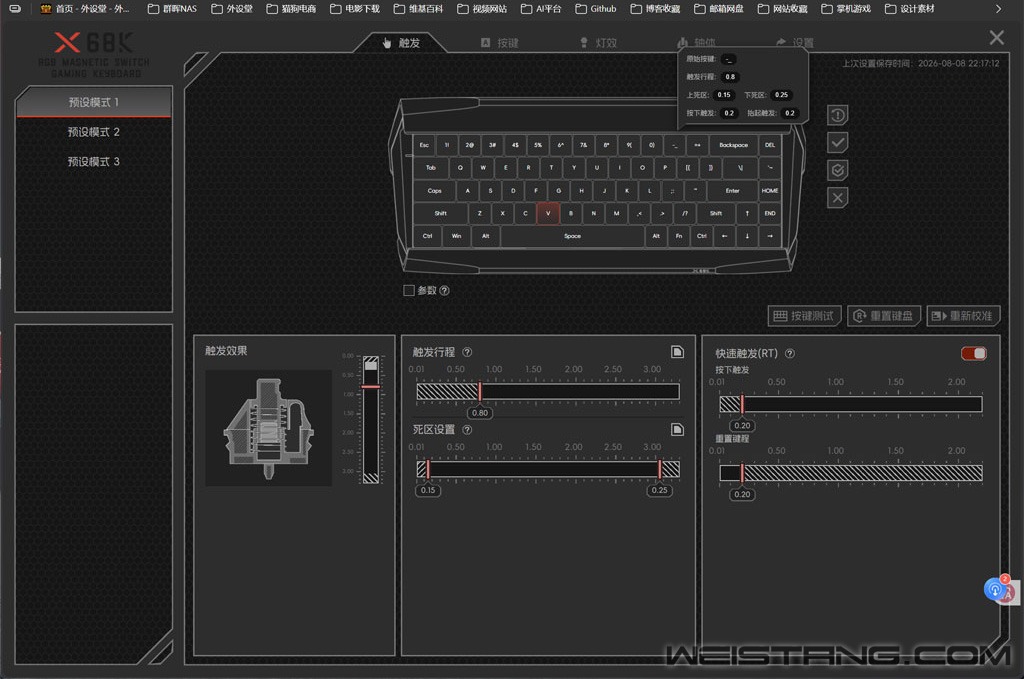Open the 群晖NAS bookmark folder

172,8
